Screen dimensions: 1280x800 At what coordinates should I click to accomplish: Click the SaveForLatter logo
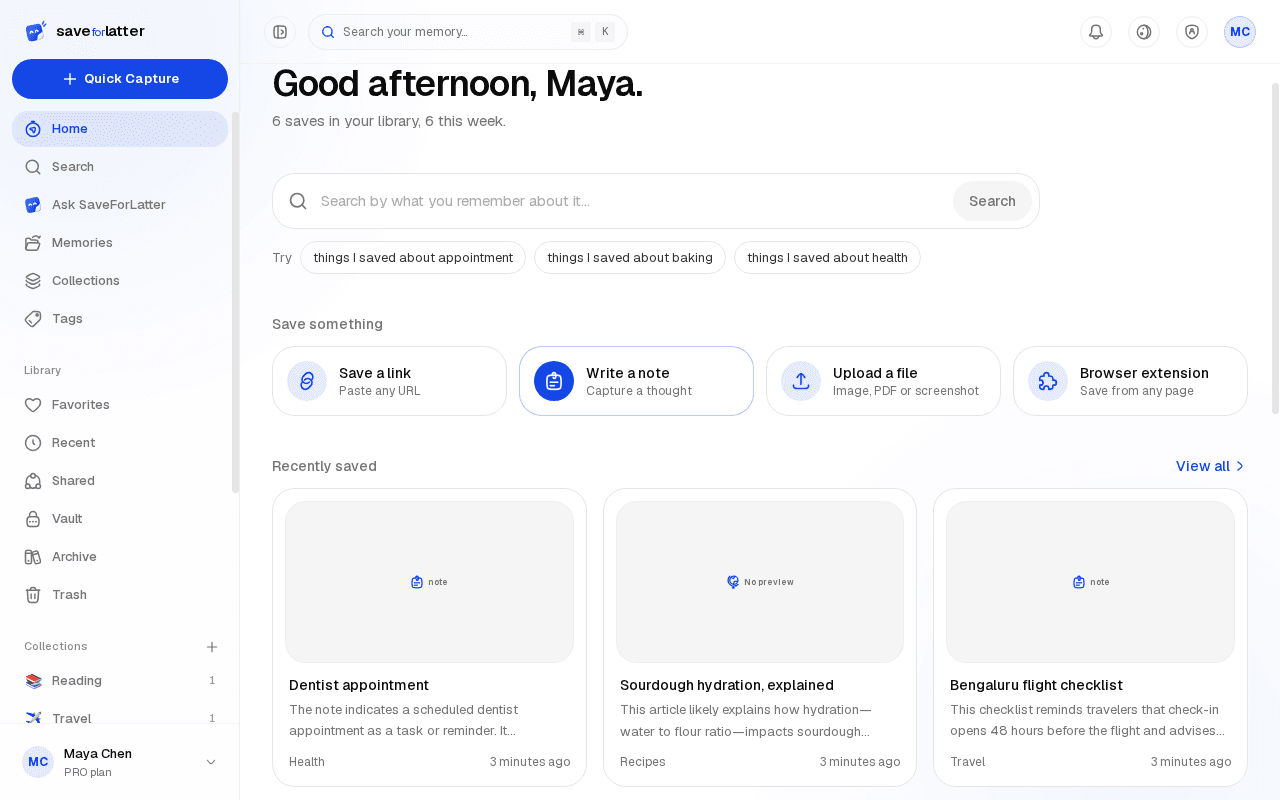coord(85,31)
